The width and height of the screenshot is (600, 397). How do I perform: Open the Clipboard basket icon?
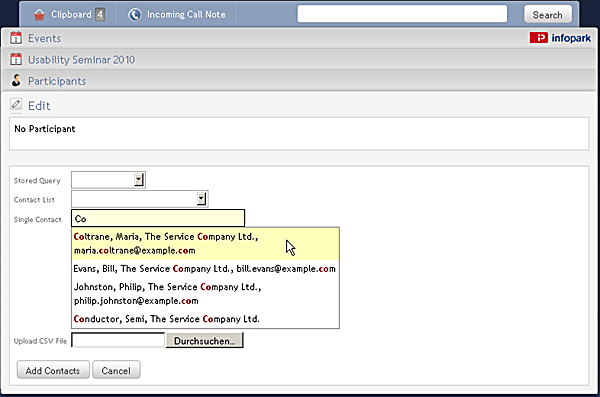click(39, 15)
